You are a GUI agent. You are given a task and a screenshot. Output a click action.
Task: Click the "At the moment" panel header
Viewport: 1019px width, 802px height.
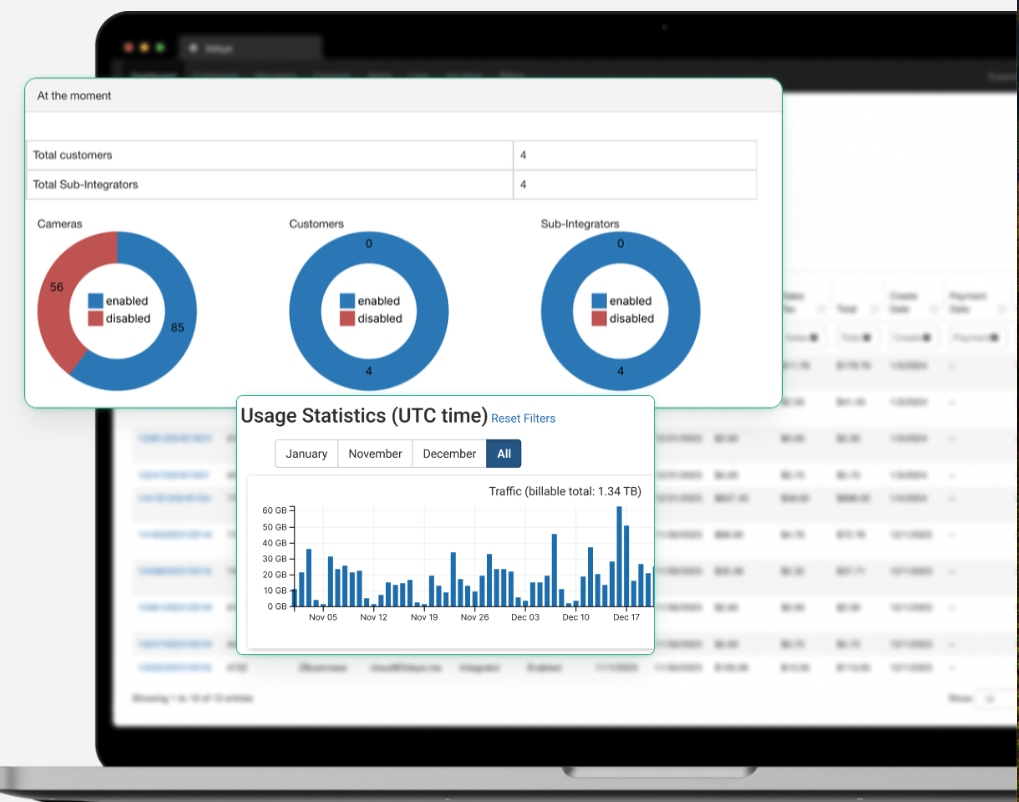click(x=403, y=96)
